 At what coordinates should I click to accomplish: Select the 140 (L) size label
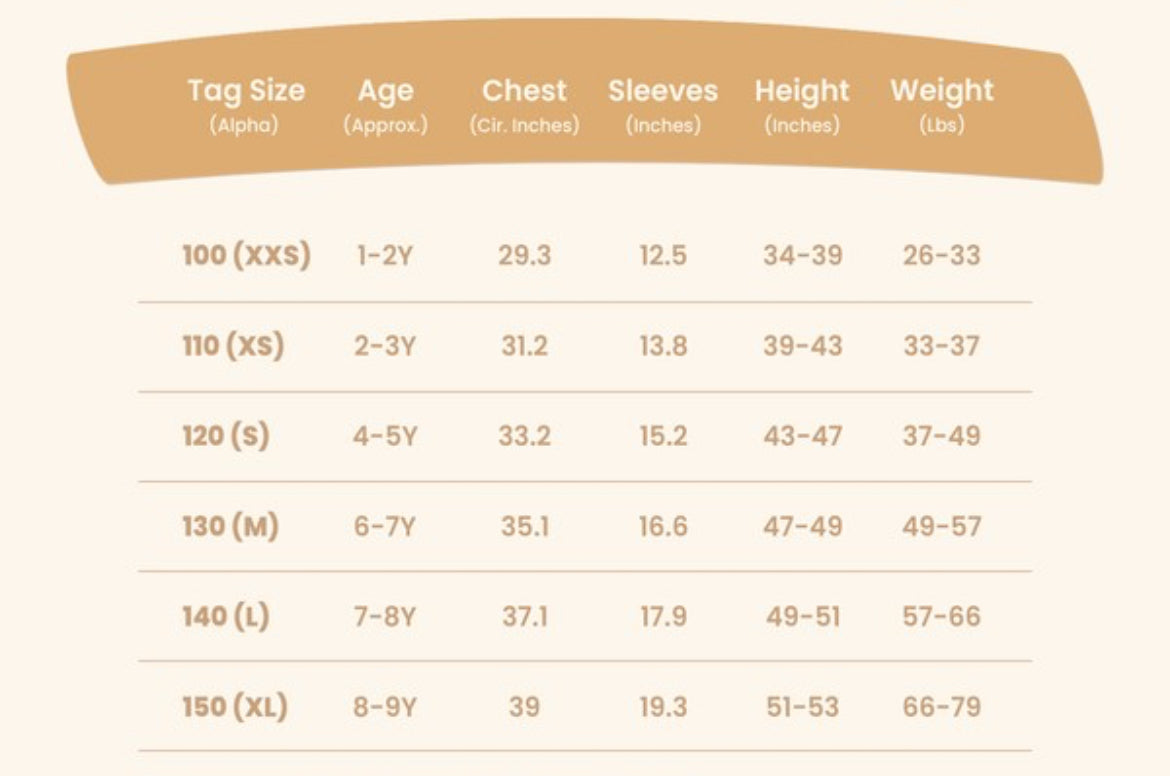click(x=226, y=616)
